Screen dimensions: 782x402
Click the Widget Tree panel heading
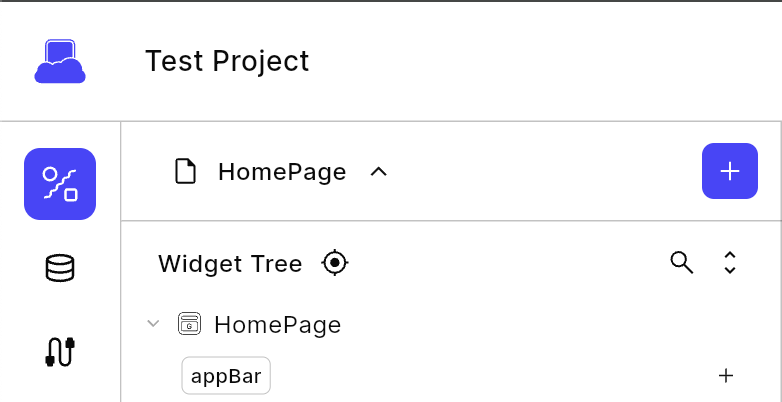(230, 264)
